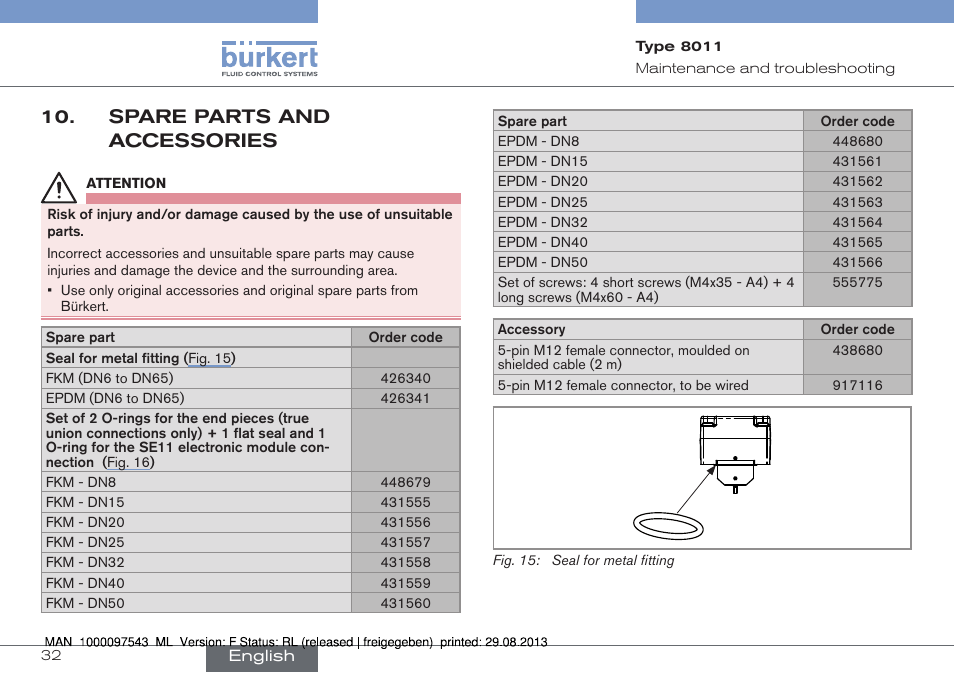Click the Spare Parts and Accessories heading
This screenshot has height=673, width=954.
click(x=219, y=128)
